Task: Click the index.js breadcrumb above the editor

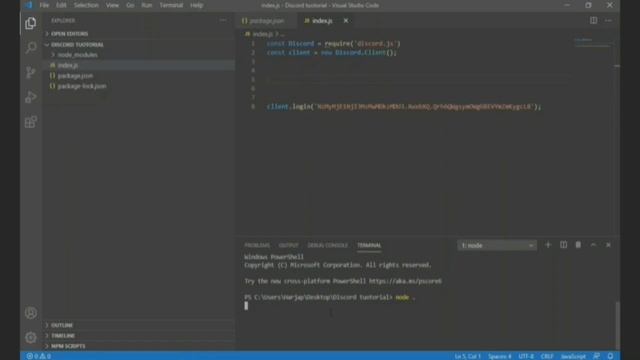Action: point(262,34)
